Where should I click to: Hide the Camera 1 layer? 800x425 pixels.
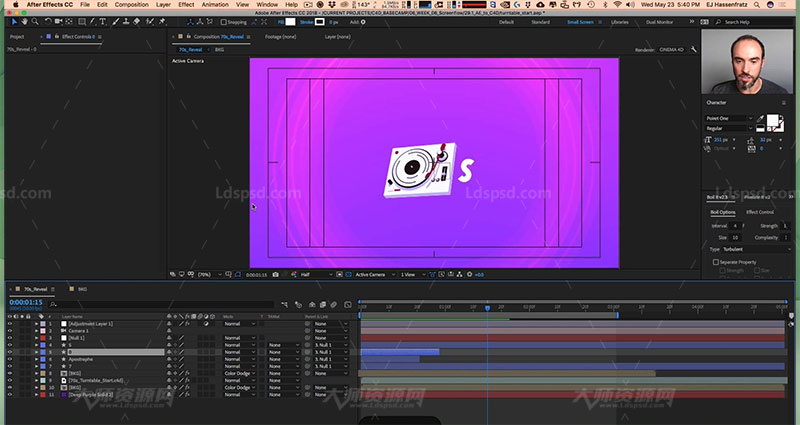point(10,331)
